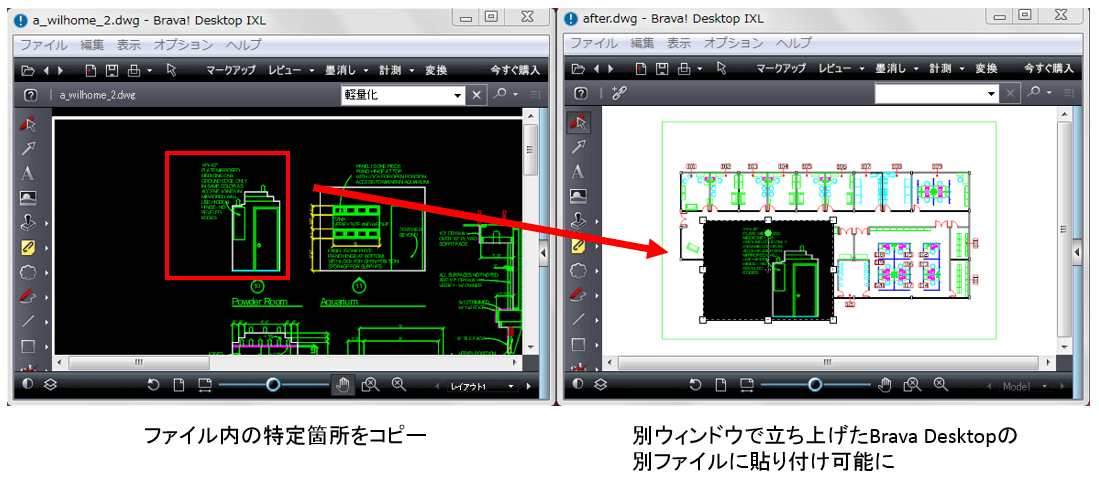
Task: Toggle pan hand tool in a_wilhome_2.dwg window
Action: (x=343, y=384)
